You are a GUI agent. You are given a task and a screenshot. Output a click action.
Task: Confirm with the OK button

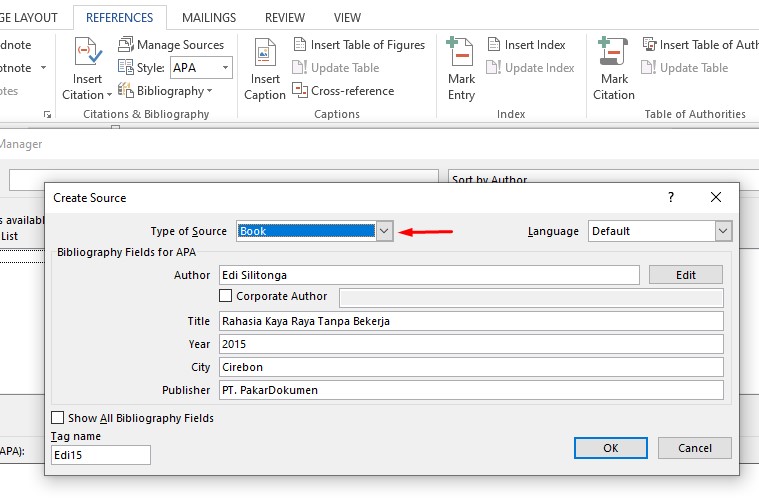(x=610, y=448)
